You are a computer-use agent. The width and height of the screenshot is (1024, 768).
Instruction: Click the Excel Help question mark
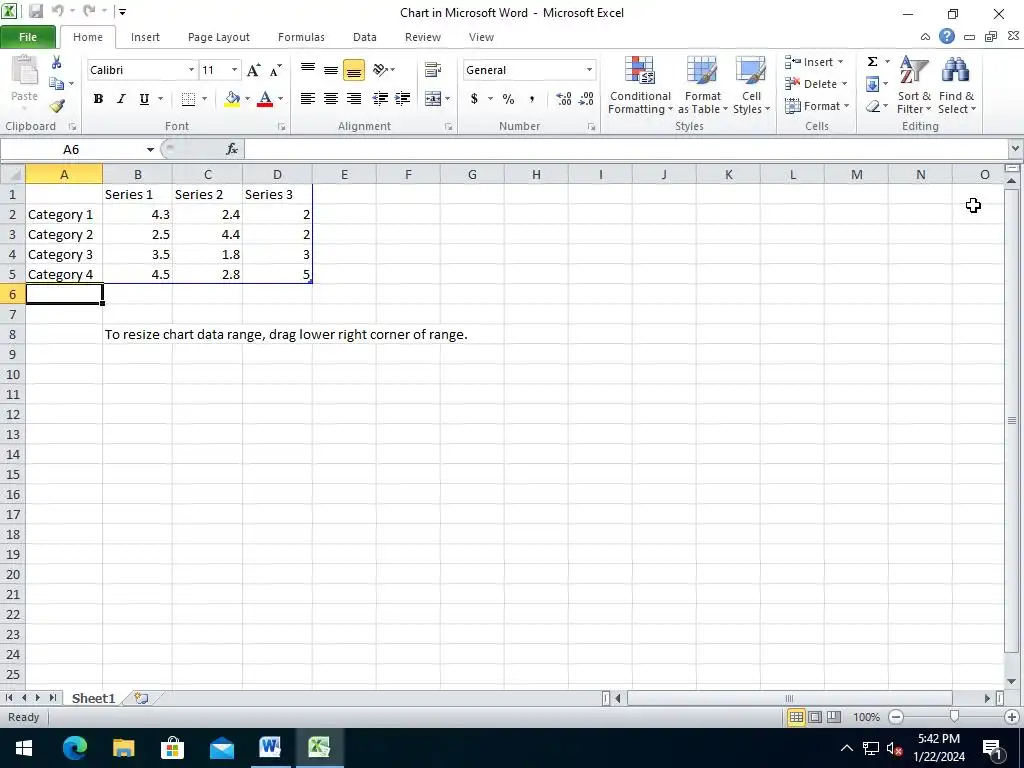[x=947, y=37]
